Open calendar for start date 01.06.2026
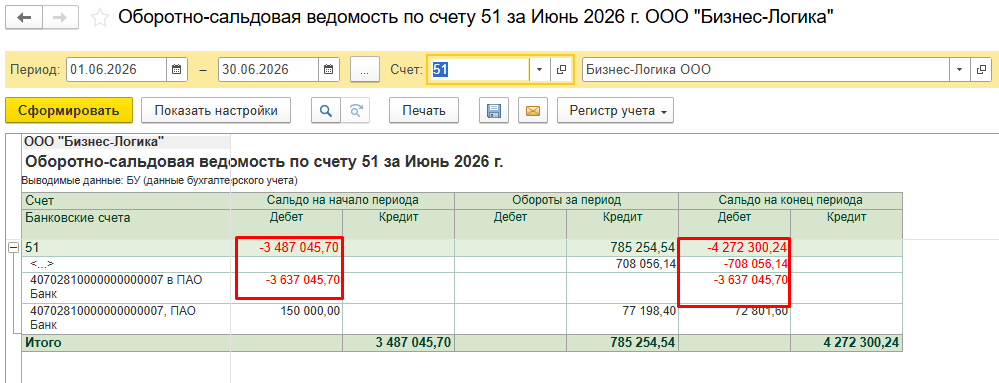 pos(177,69)
